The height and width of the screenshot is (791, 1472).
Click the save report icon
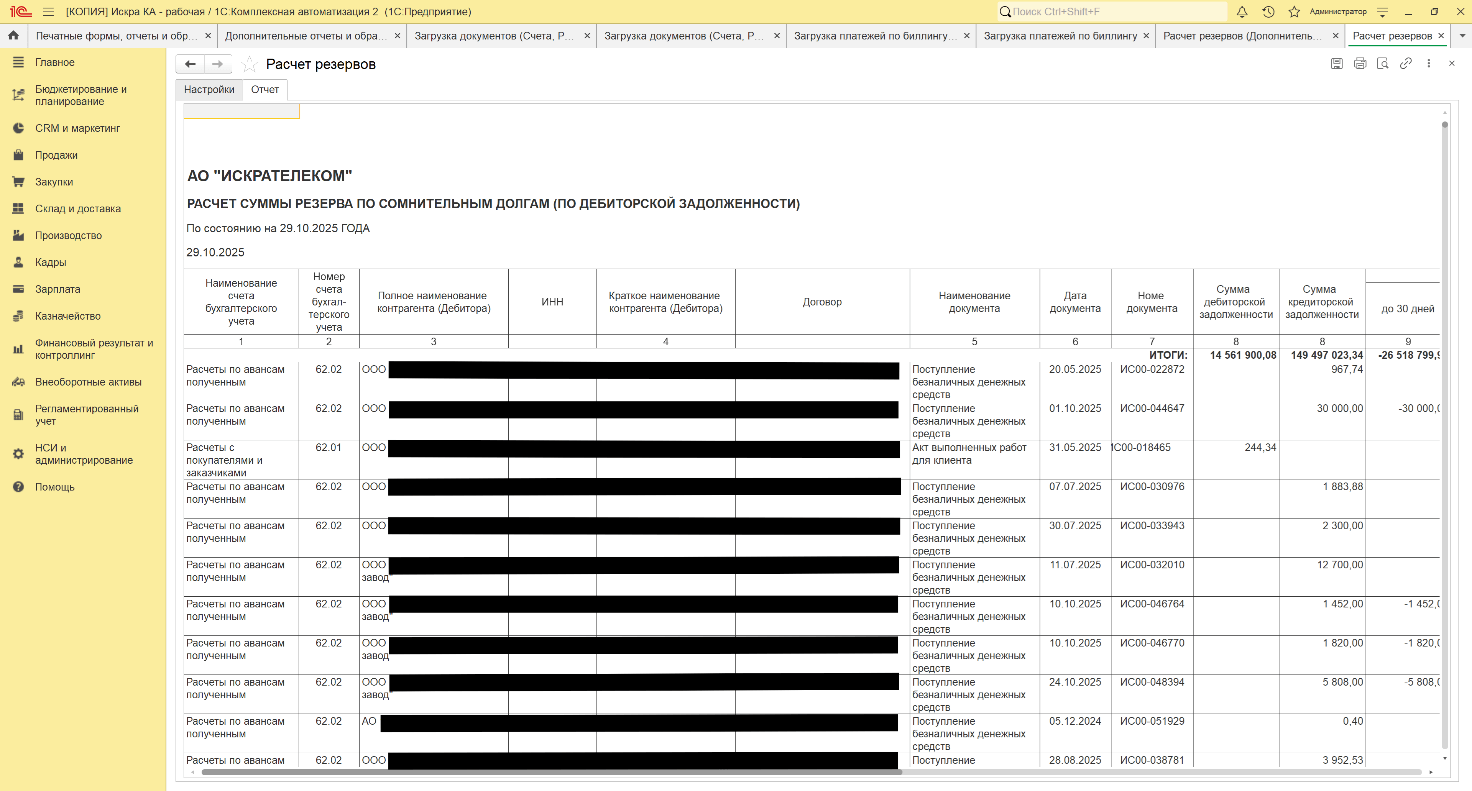tap(1337, 64)
